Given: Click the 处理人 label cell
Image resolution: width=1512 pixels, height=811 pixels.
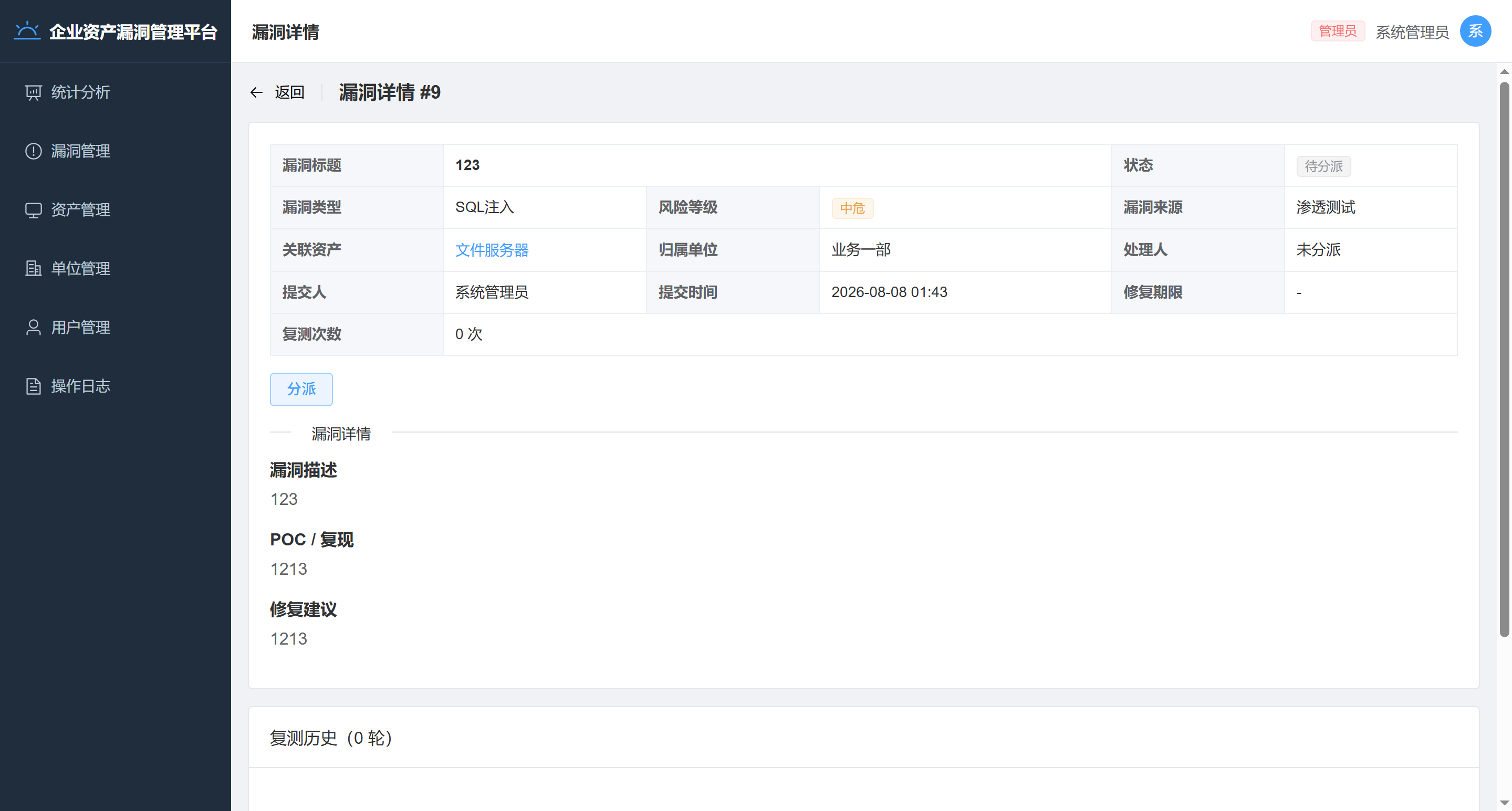Looking at the screenshot, I should click(1197, 250).
